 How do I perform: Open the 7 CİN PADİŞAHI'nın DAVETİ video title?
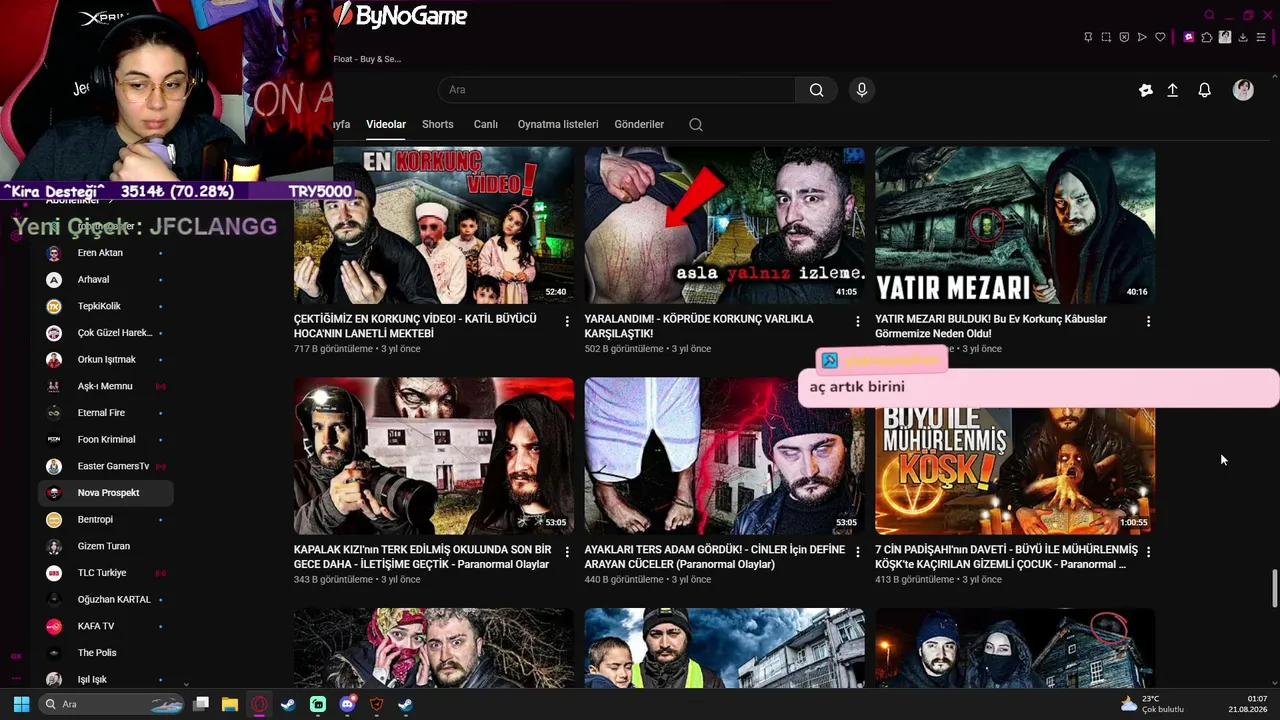(x=1007, y=557)
